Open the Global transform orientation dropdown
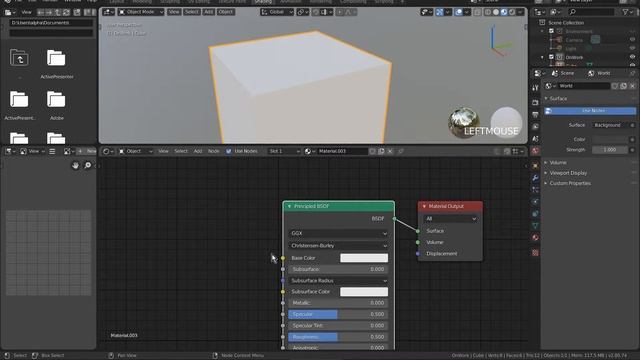 pyautogui.click(x=277, y=12)
